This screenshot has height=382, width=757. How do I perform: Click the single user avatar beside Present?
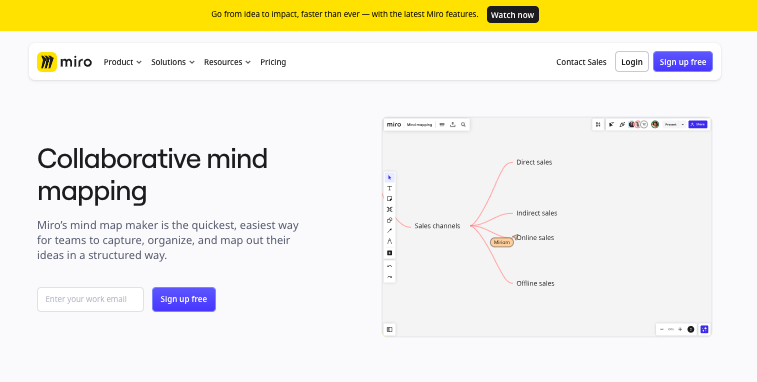pyautogui.click(x=655, y=125)
